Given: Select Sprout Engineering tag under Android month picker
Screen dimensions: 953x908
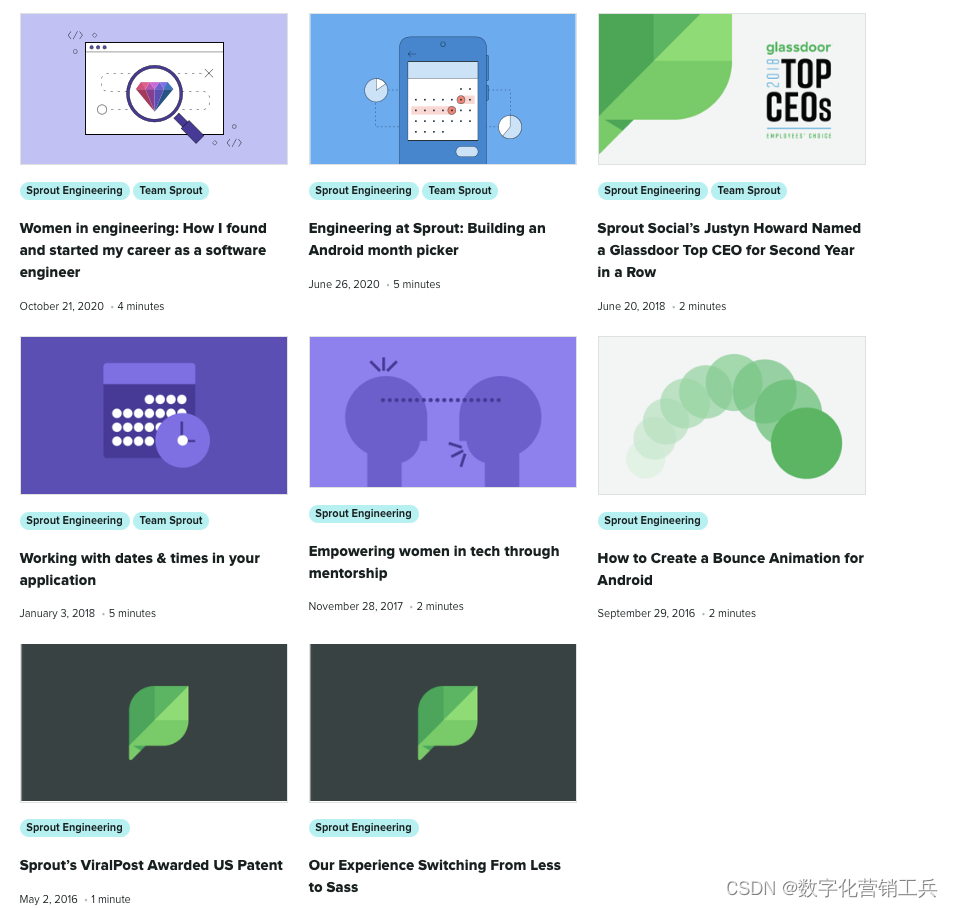Looking at the screenshot, I should [x=363, y=191].
